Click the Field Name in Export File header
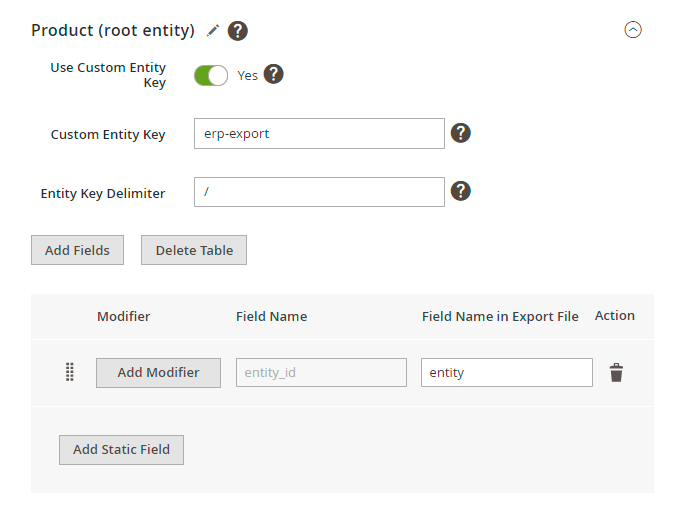The height and width of the screenshot is (505, 685). pyautogui.click(x=500, y=316)
